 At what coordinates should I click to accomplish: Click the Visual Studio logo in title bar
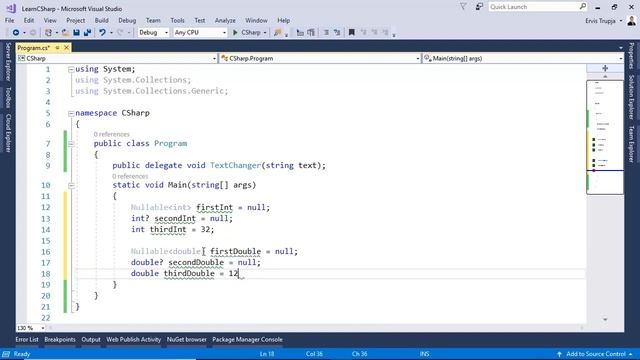click(11, 8)
